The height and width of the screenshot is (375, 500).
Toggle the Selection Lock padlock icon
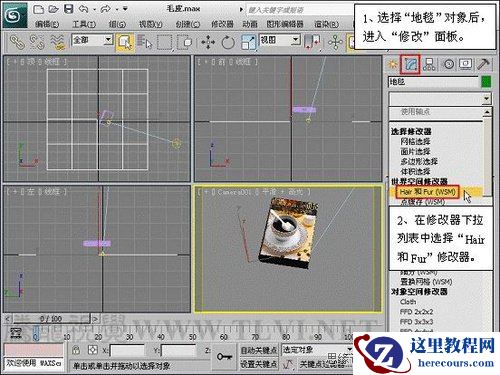pos(76,350)
